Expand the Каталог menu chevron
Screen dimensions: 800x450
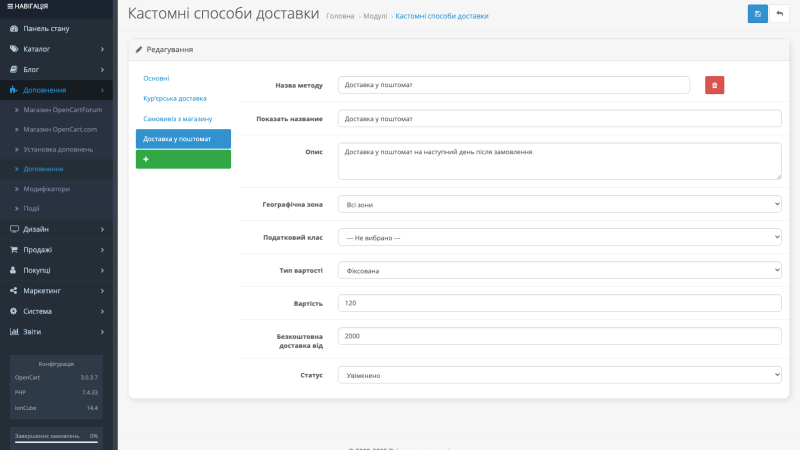pyautogui.click(x=102, y=49)
